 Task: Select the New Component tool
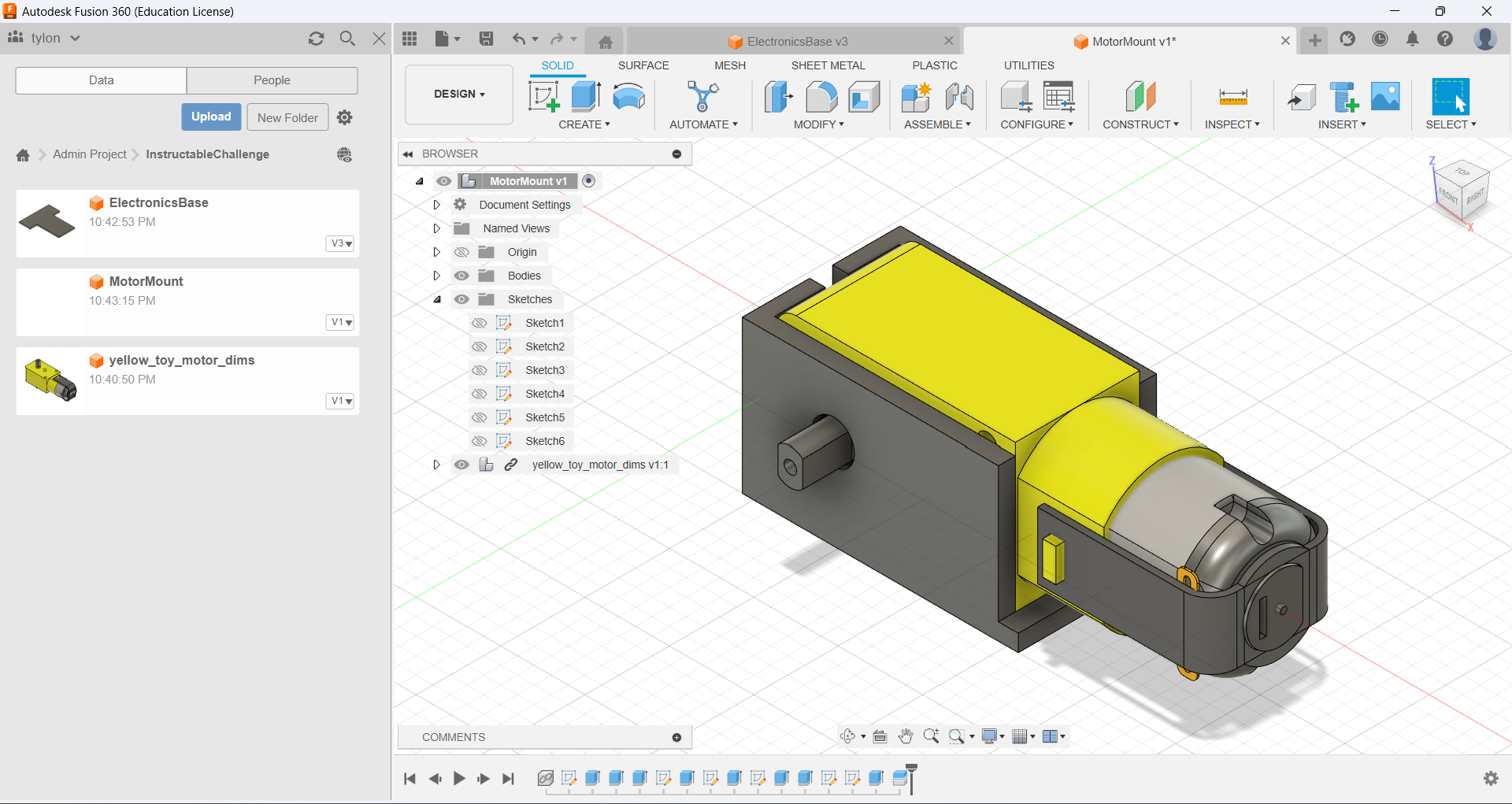pyautogui.click(x=917, y=97)
